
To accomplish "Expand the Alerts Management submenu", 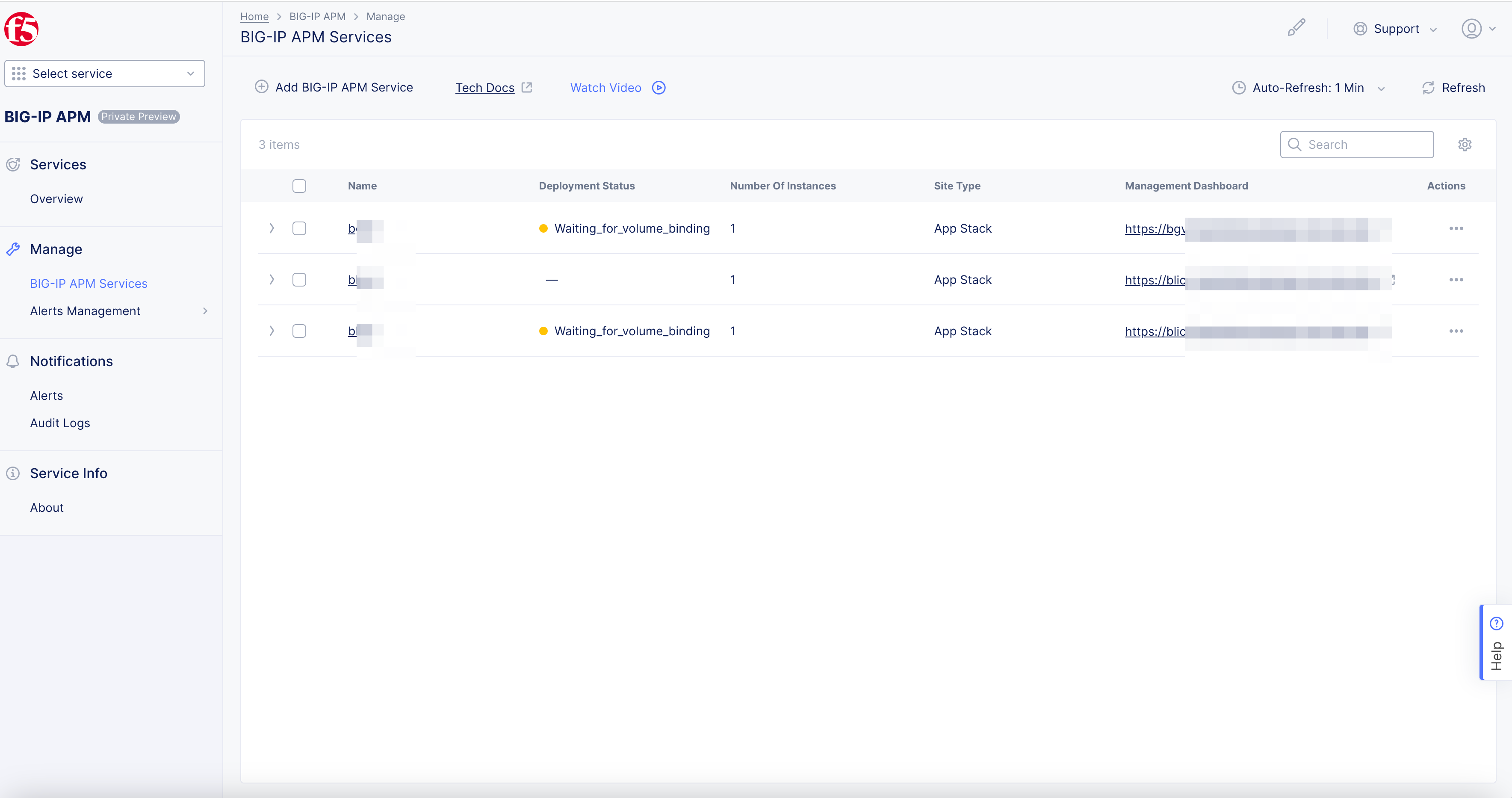I will [205, 311].
